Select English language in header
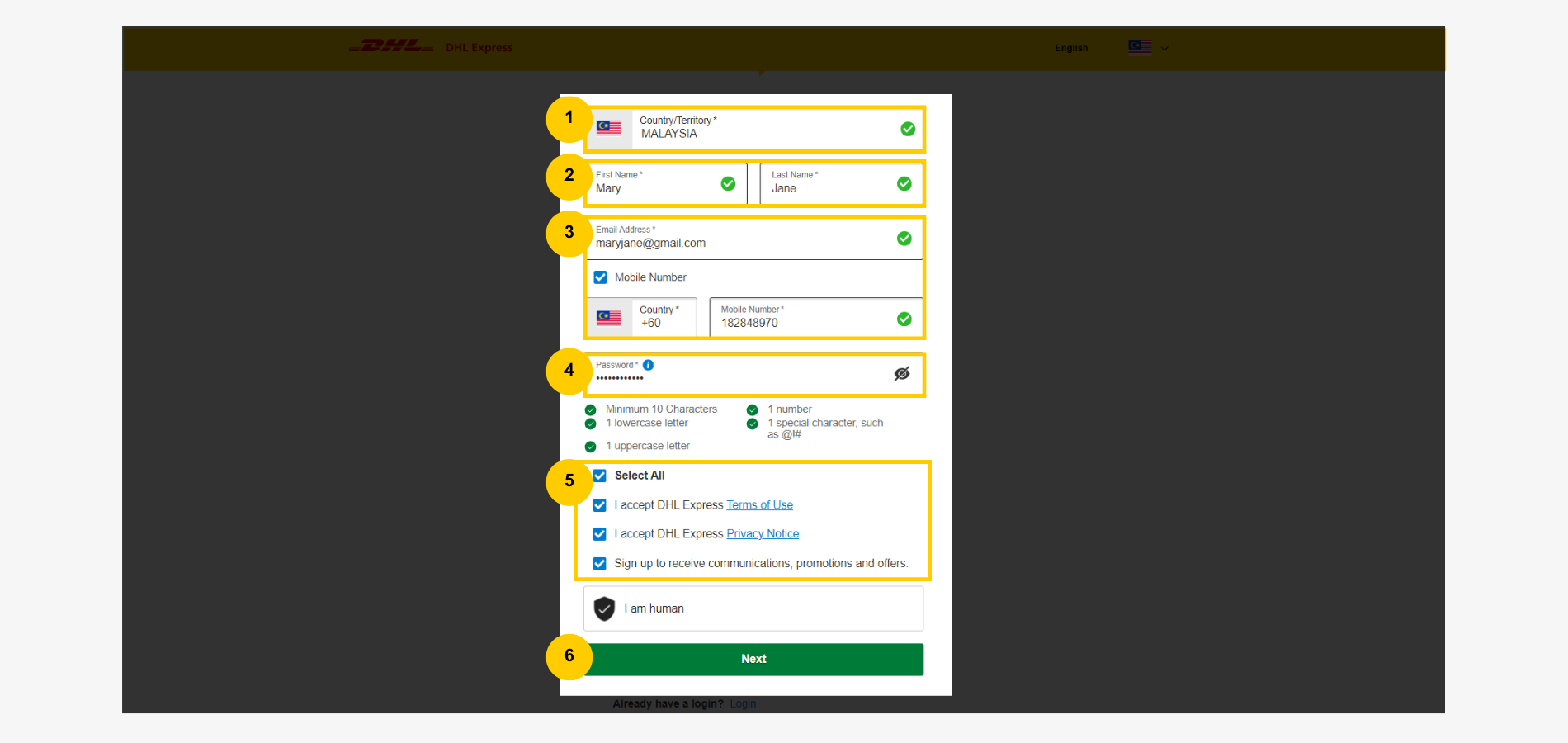This screenshot has width=1568, height=743. (1071, 48)
